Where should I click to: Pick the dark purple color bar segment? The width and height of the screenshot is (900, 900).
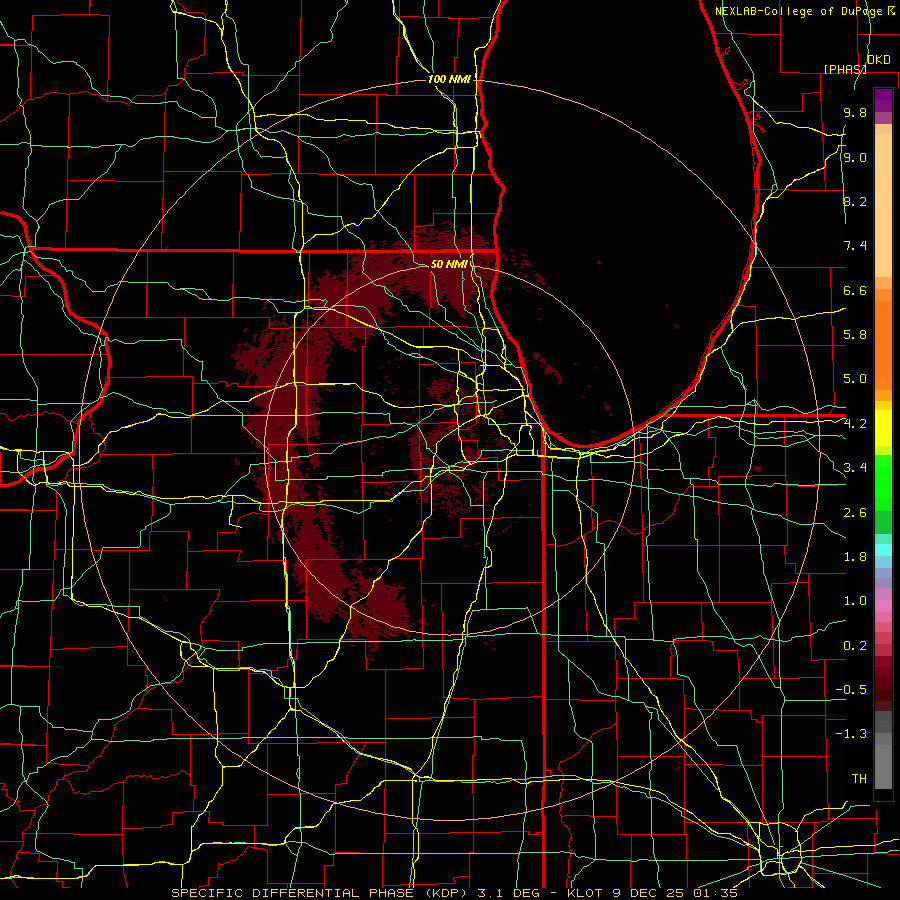883,100
